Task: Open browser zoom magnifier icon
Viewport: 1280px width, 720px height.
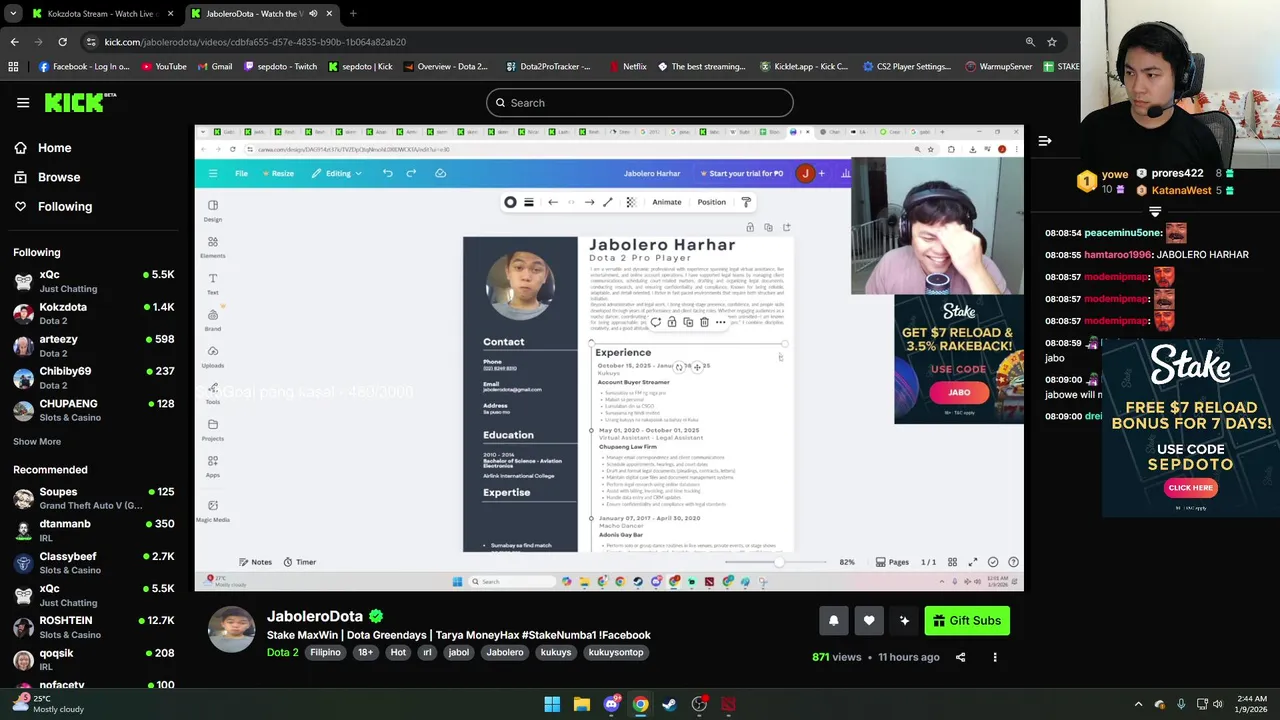Action: click(1030, 42)
